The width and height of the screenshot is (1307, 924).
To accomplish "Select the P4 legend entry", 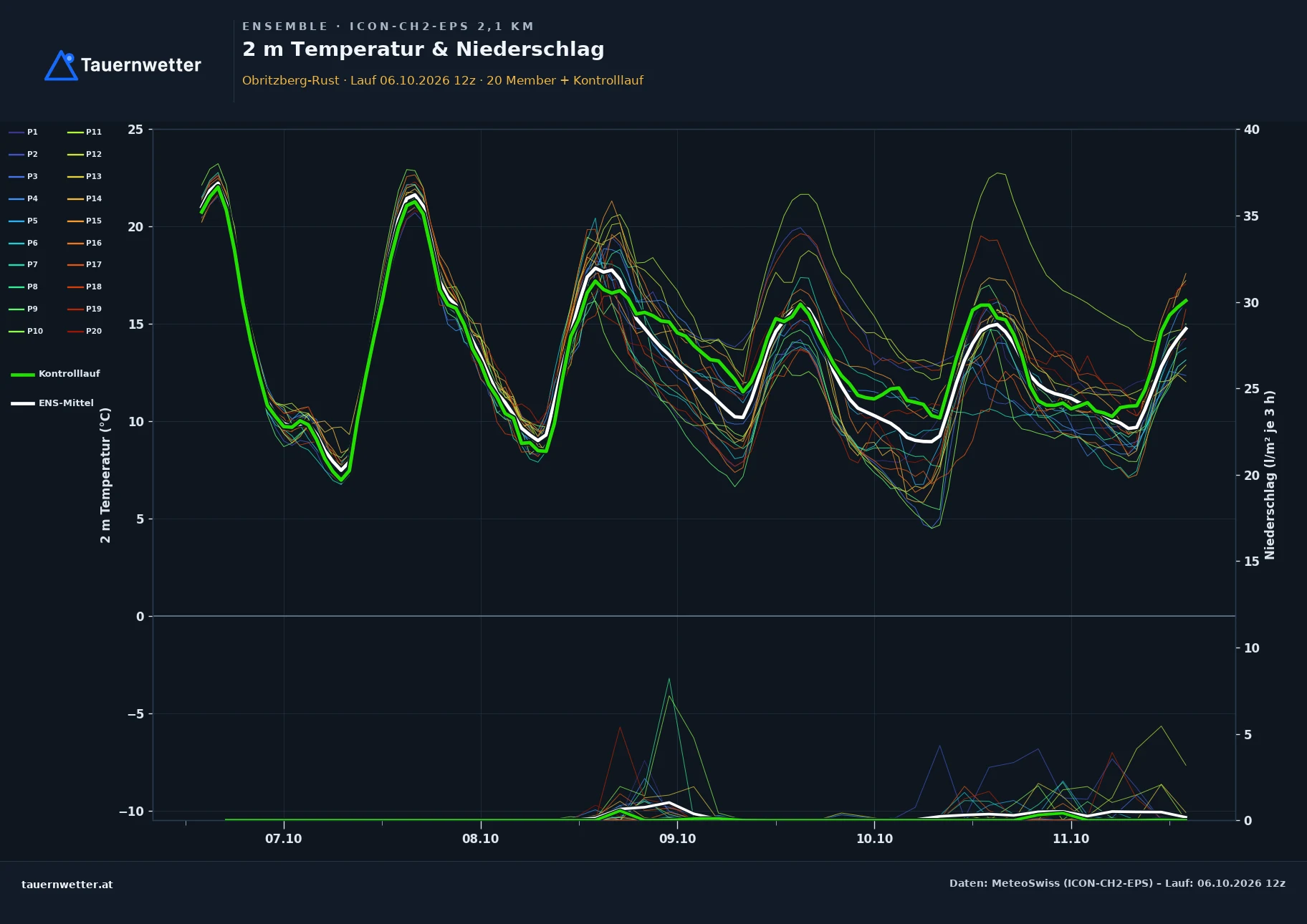I will point(24,198).
